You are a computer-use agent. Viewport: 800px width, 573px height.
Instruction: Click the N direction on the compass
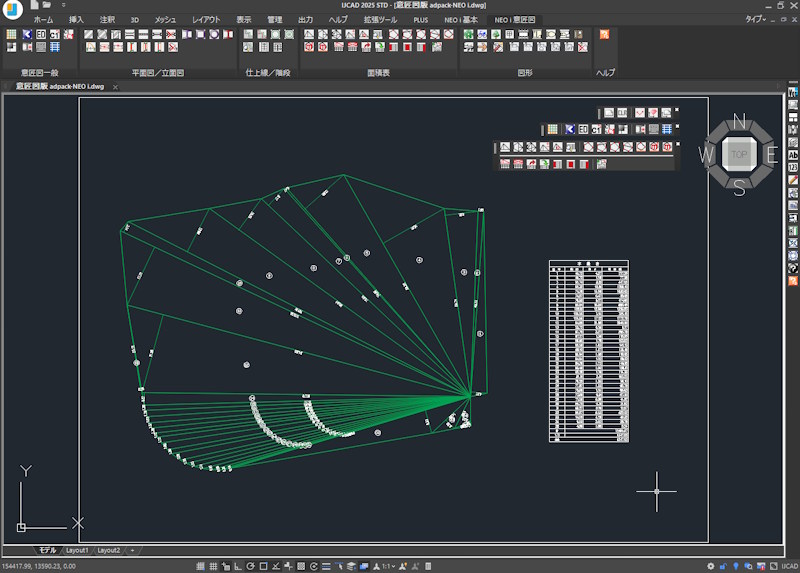(x=739, y=121)
